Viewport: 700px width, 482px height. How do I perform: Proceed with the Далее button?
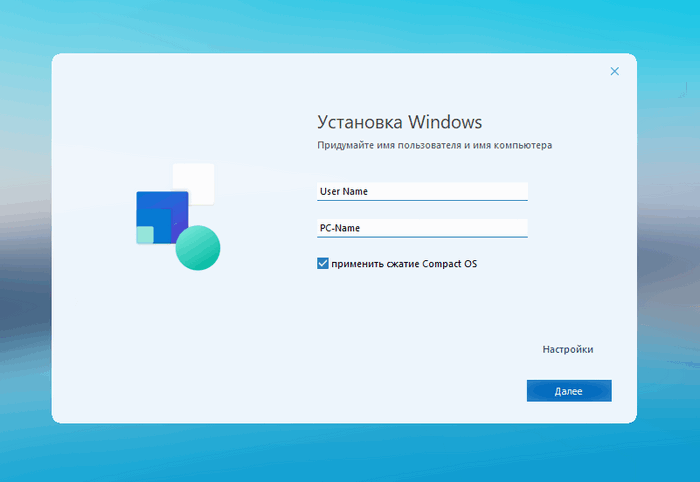pos(569,391)
